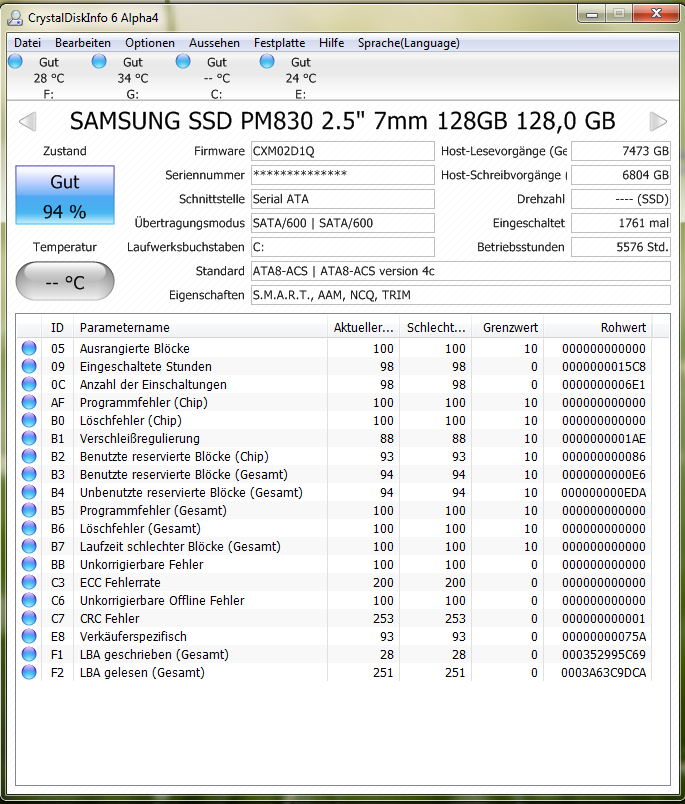Click the Eingeschaltet value 1761 mal

pyautogui.click(x=621, y=223)
